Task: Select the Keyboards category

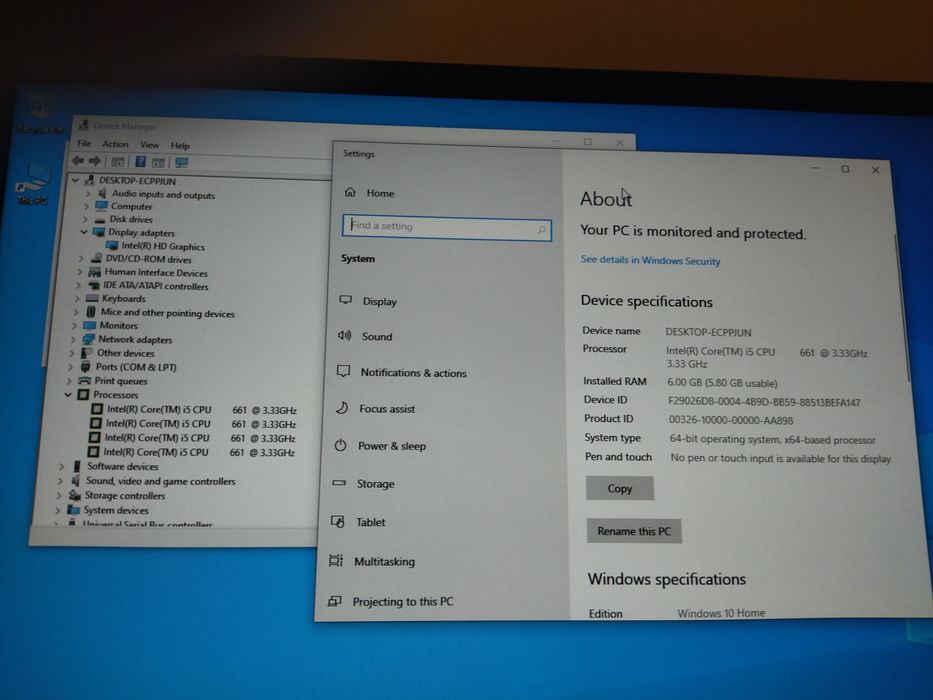Action: (124, 298)
